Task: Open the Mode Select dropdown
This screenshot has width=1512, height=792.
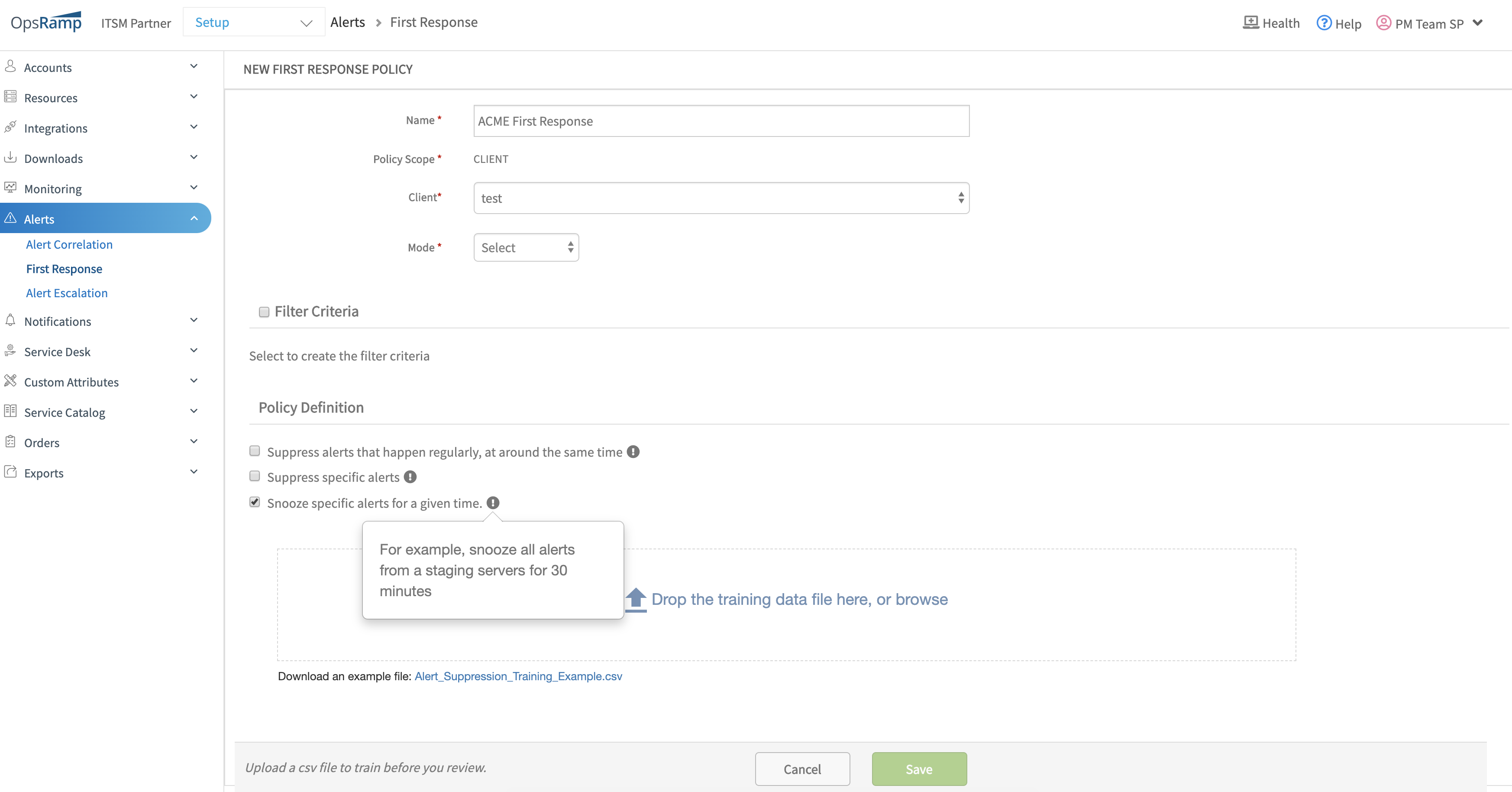Action: (x=526, y=247)
